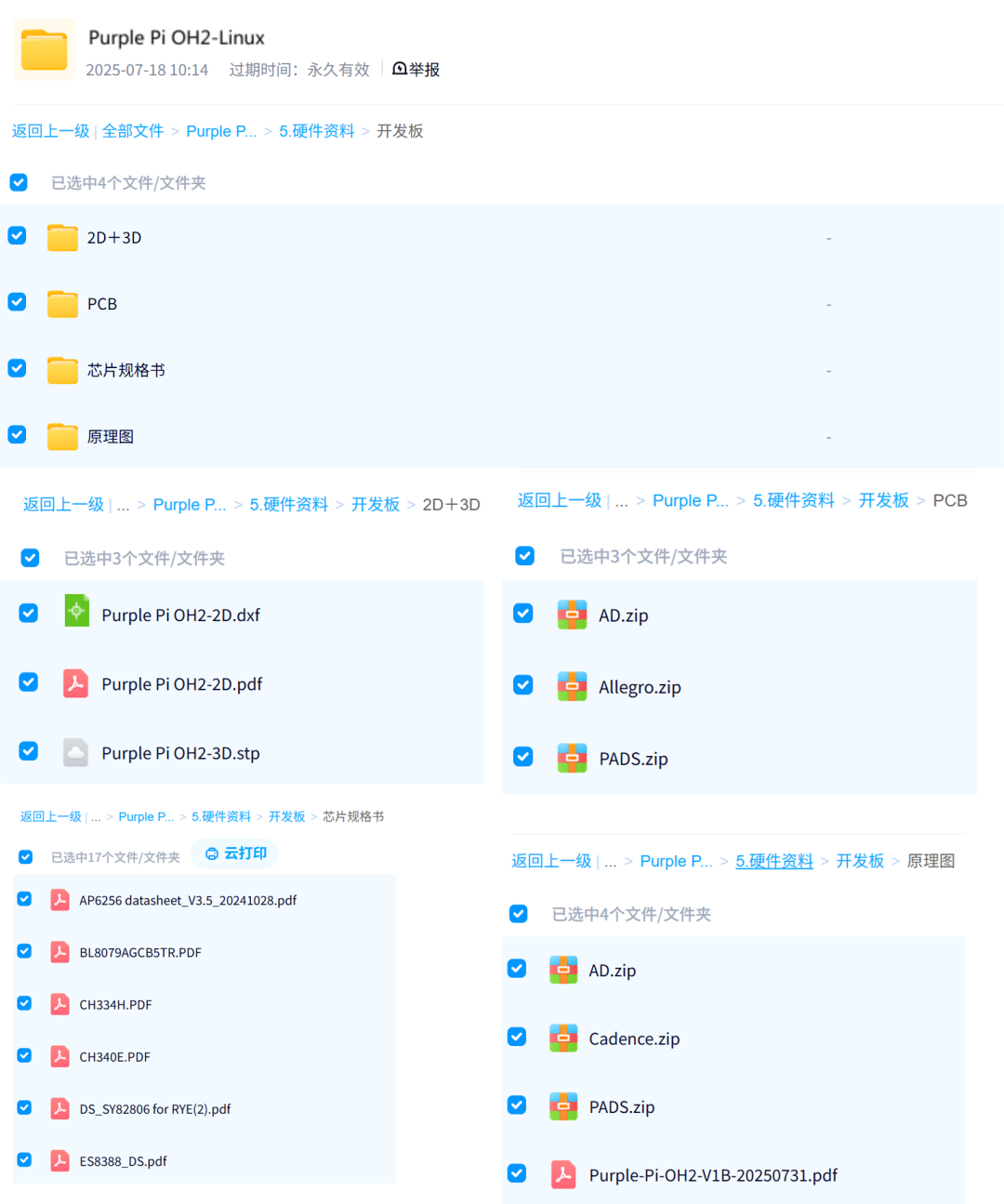
Task: Click the BL8079AGCB5TR.PDF file icon
Action: [60, 952]
